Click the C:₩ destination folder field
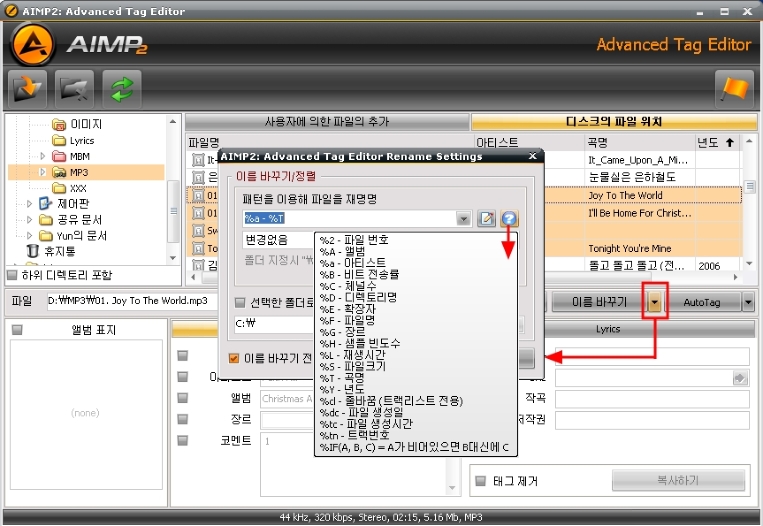763x526 pixels. pyautogui.click(x=272, y=324)
